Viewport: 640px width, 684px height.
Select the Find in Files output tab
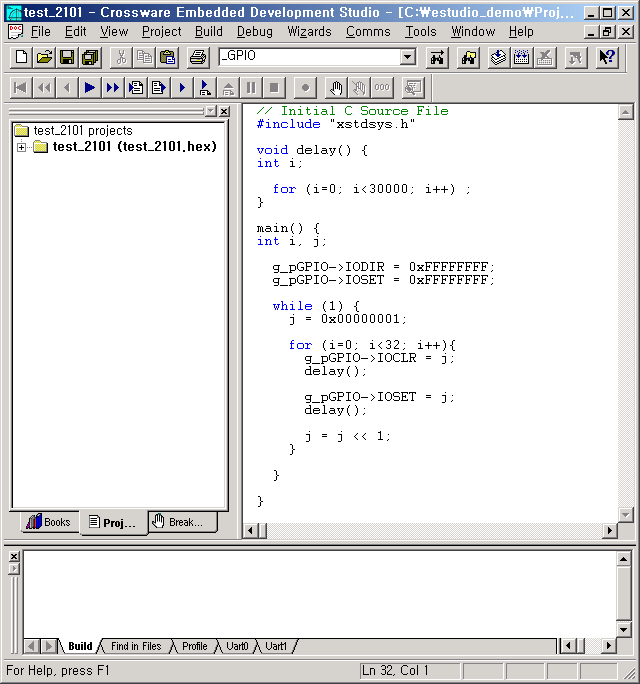[136, 646]
